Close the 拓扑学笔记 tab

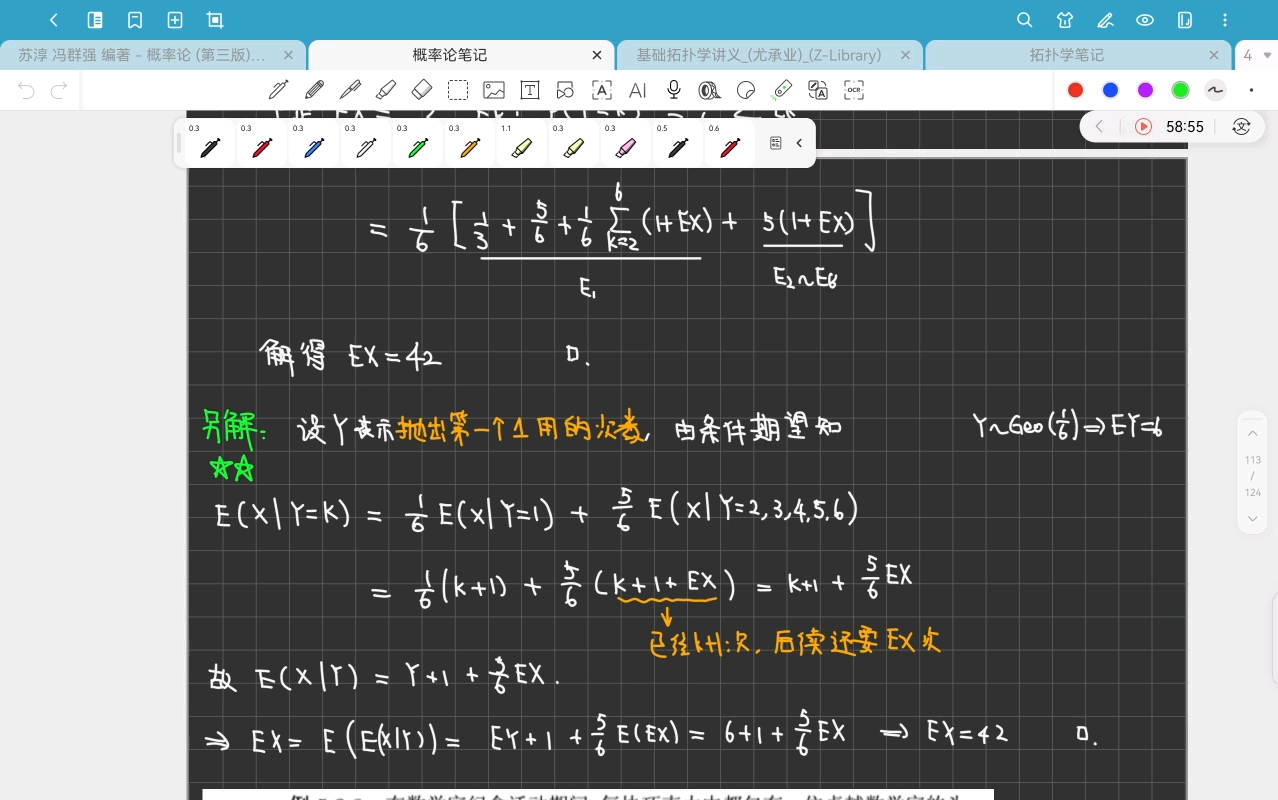(x=1215, y=55)
